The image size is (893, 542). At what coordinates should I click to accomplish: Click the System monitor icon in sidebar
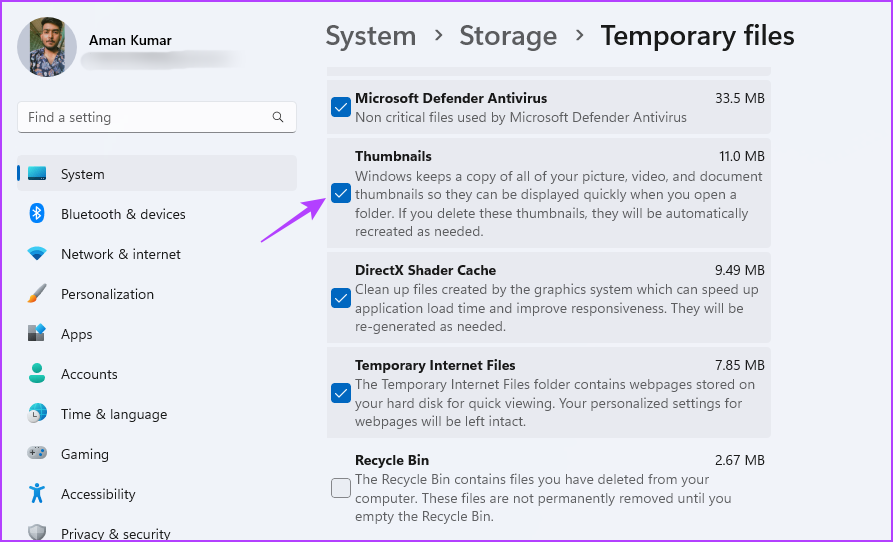tap(37, 173)
